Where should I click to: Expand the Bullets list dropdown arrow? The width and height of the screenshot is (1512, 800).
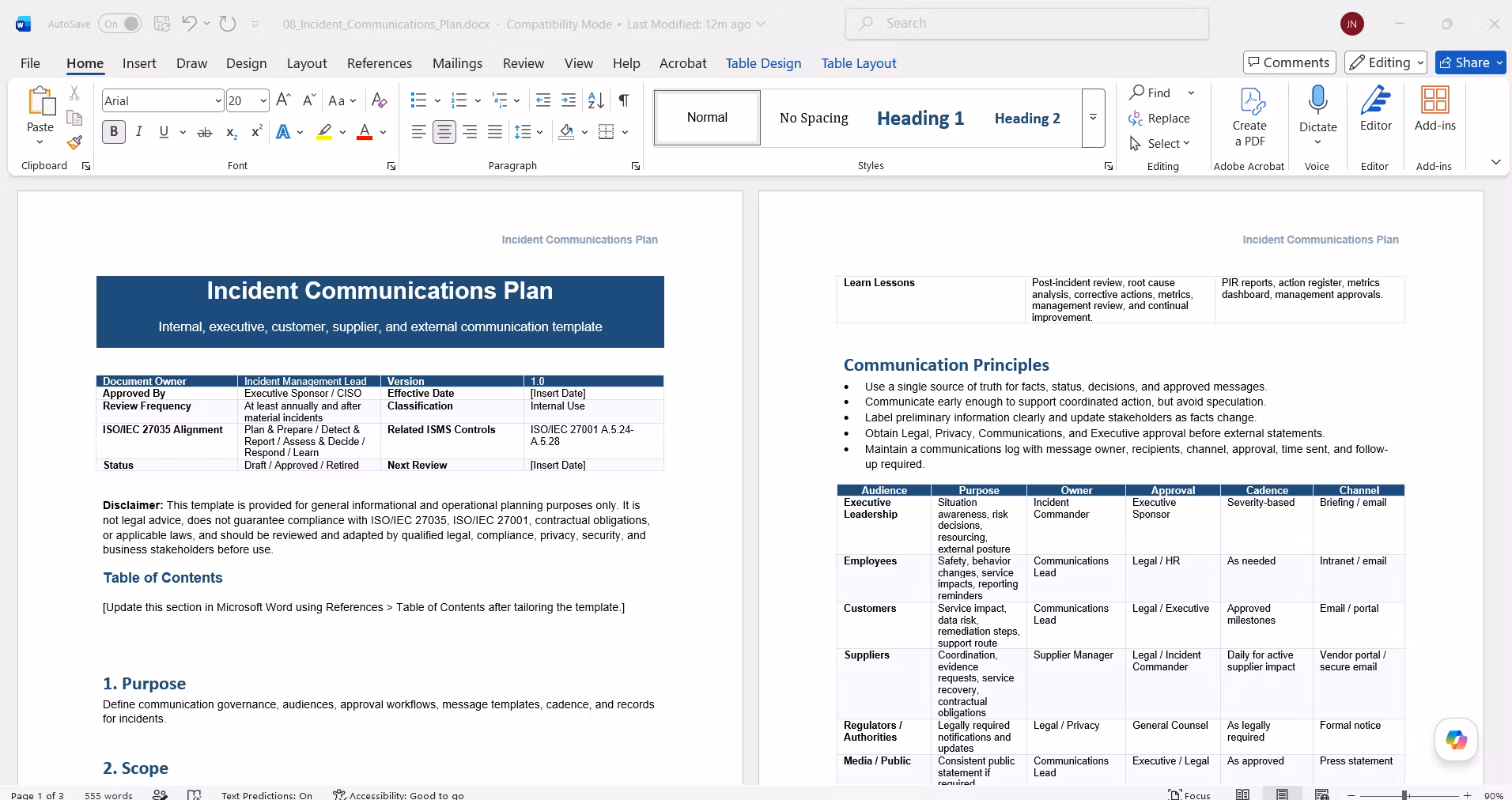[x=437, y=100]
